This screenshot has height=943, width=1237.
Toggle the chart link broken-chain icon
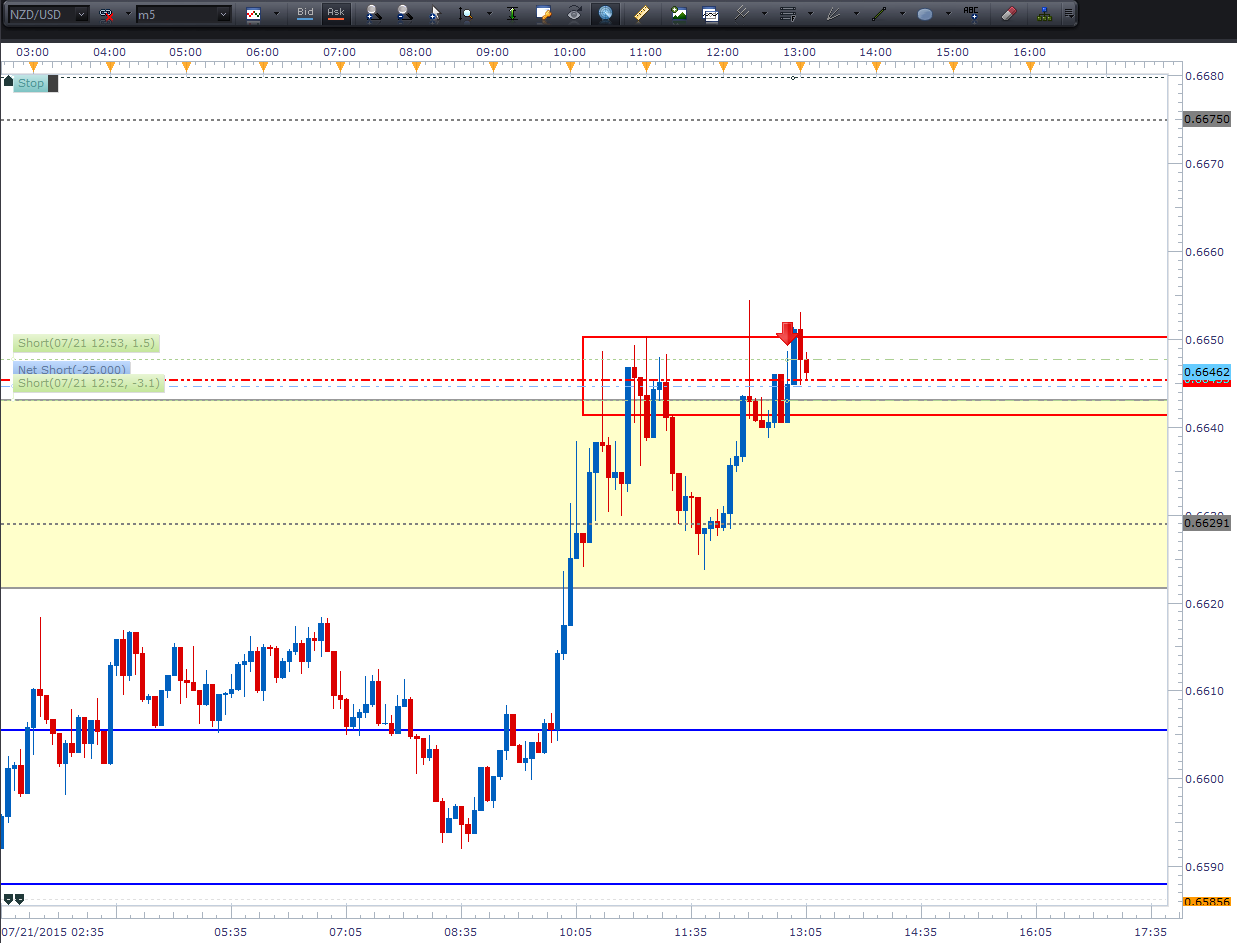click(x=105, y=14)
